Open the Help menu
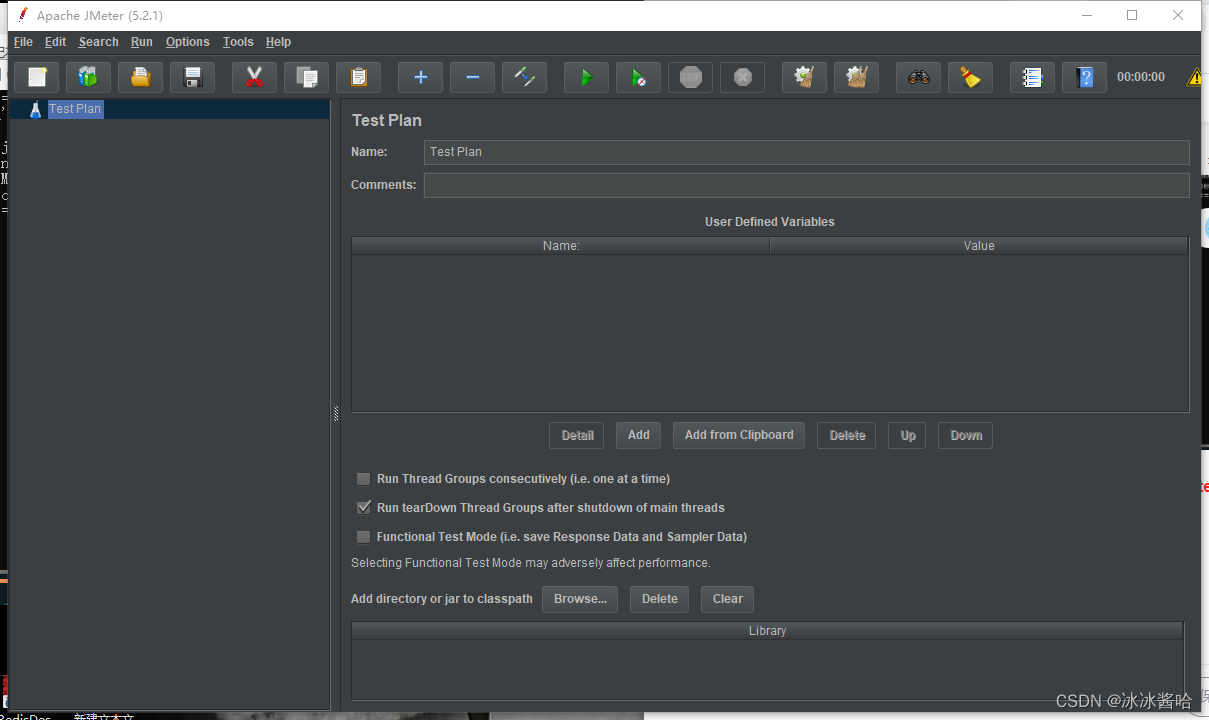The image size is (1209, 720). tap(278, 42)
